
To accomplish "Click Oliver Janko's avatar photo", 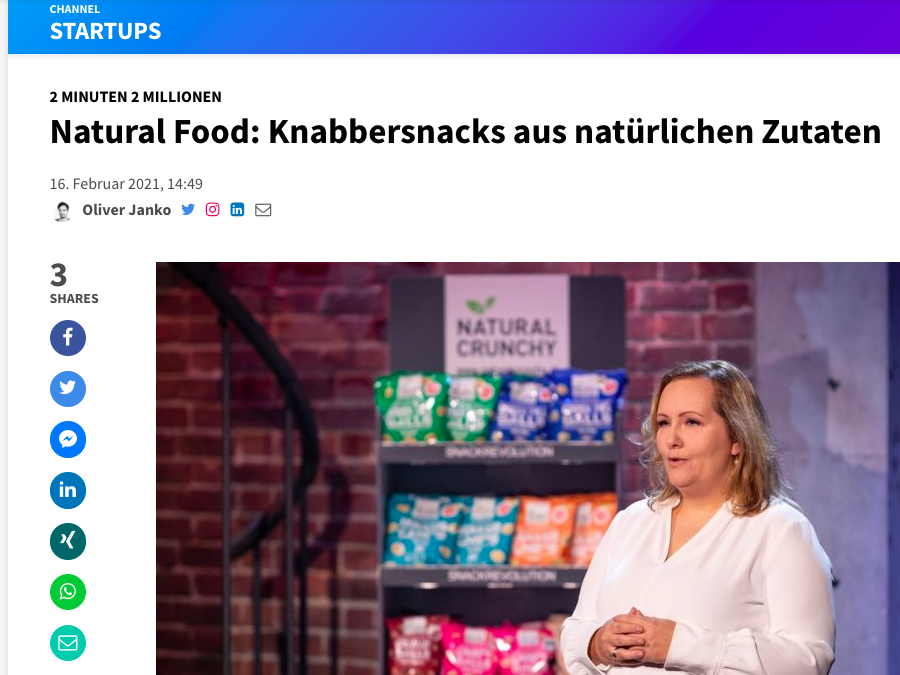I will 62,211.
